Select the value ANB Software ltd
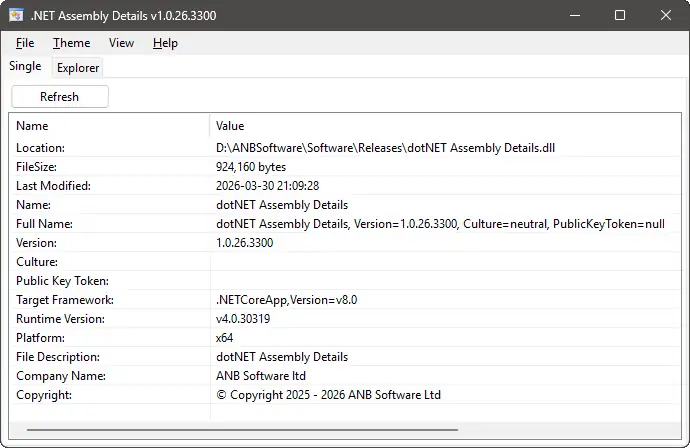 click(261, 376)
